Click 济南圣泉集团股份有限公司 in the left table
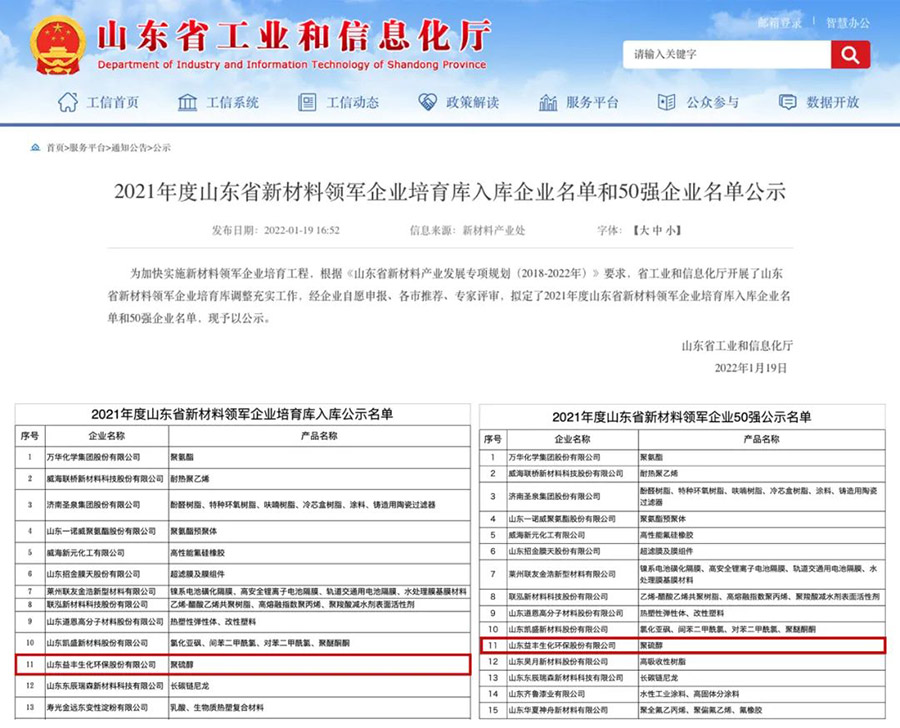 pos(94,504)
